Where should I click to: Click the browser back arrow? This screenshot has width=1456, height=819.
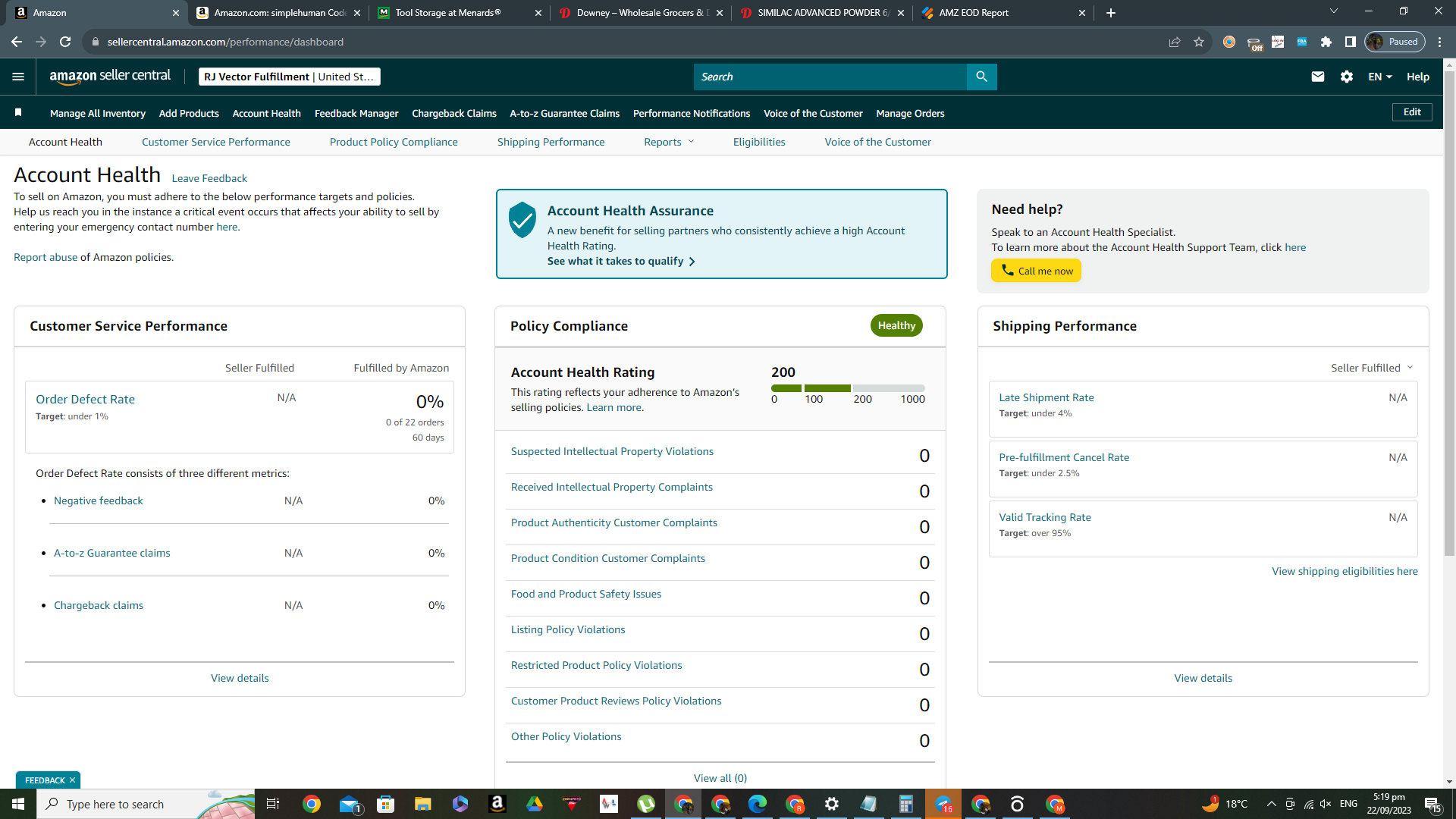pyautogui.click(x=17, y=42)
